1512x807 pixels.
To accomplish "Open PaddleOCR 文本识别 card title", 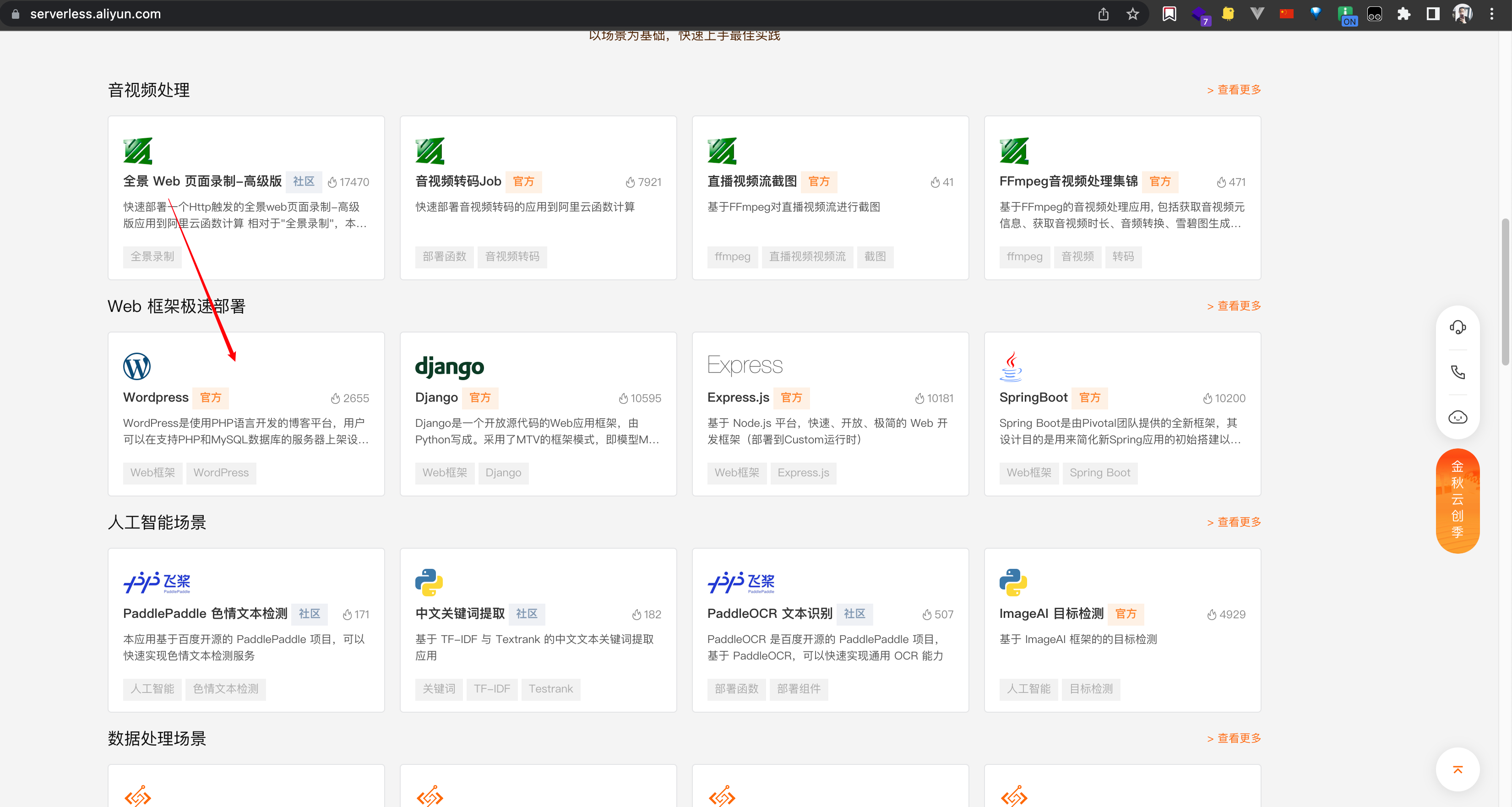I will 769,613.
